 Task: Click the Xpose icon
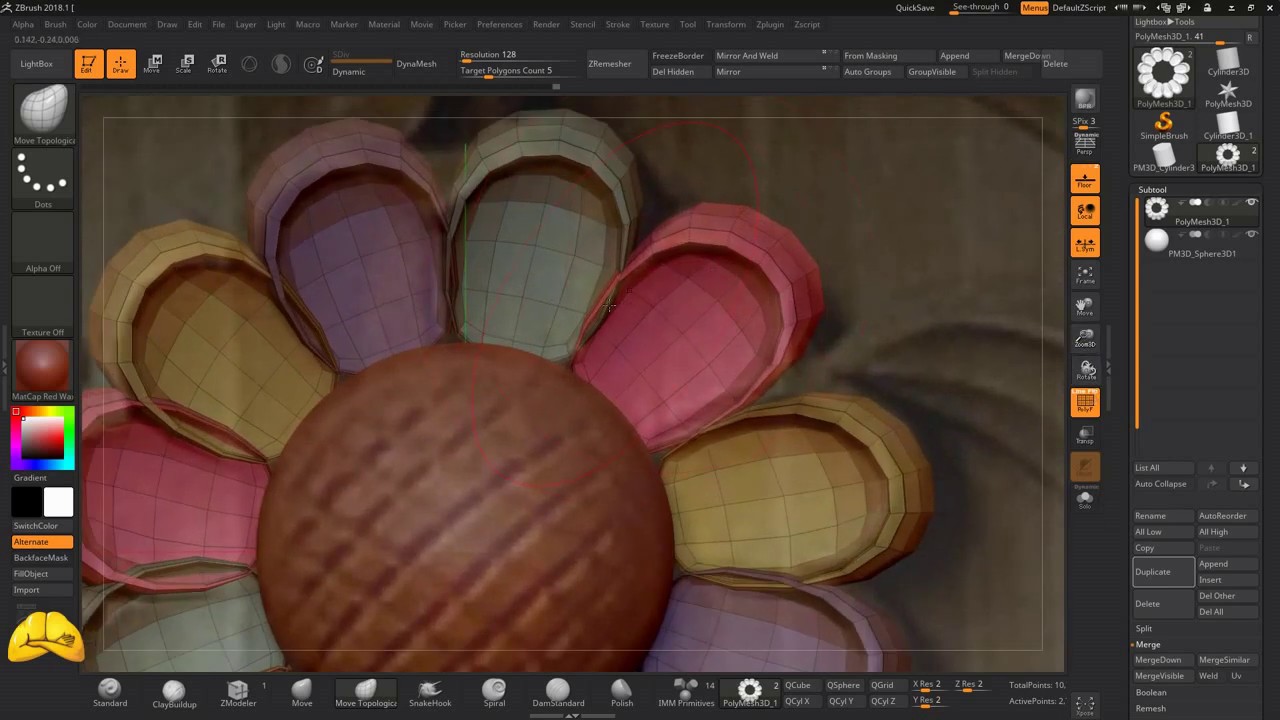click(1085, 705)
